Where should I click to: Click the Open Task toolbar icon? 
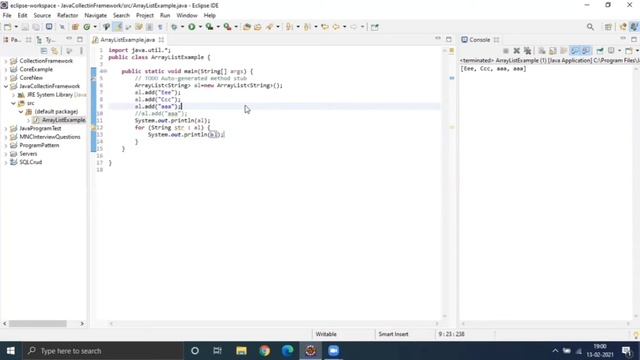258,27
